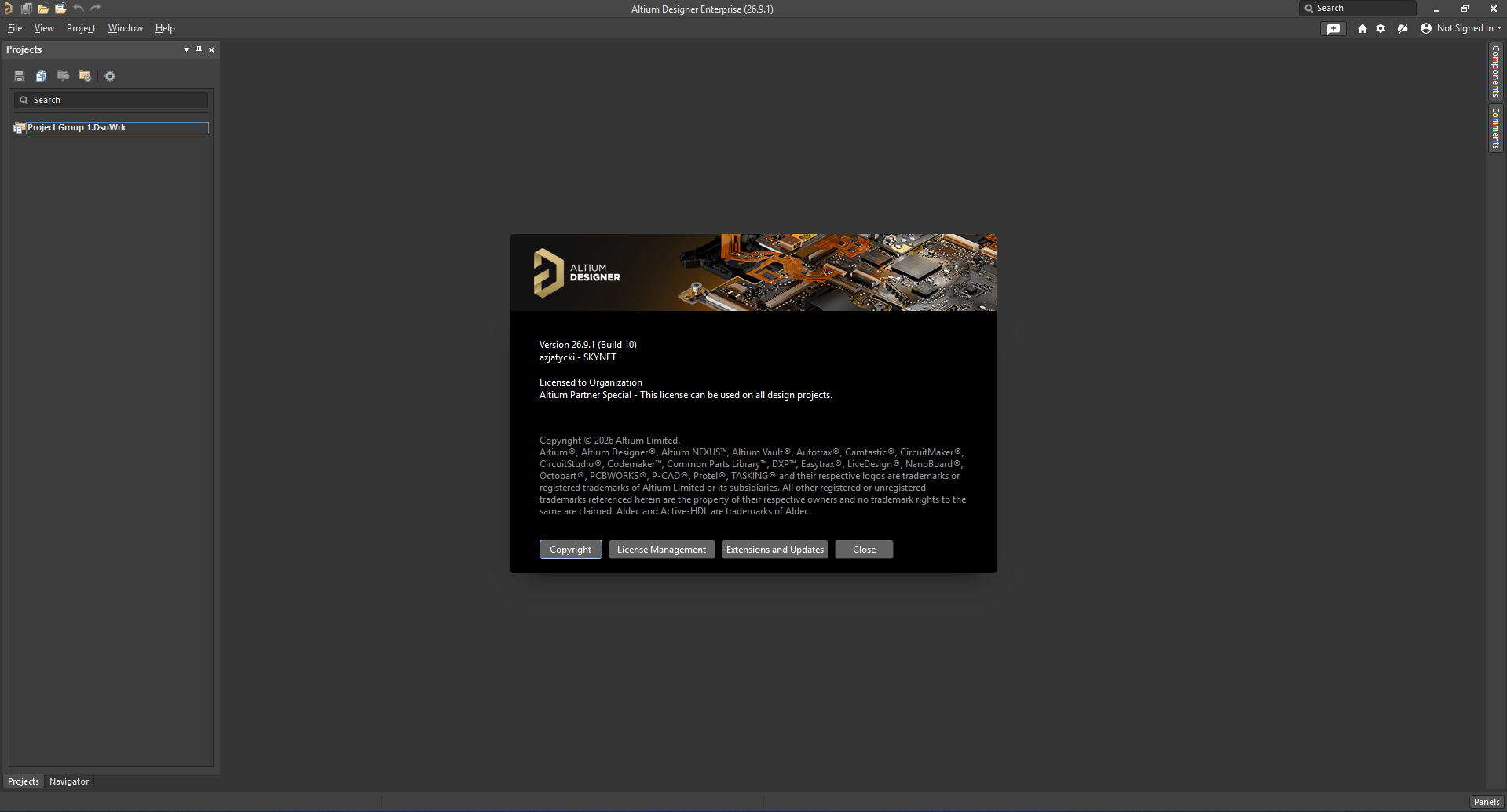
Task: Click the Panels button in the status bar
Action: coord(1487,802)
